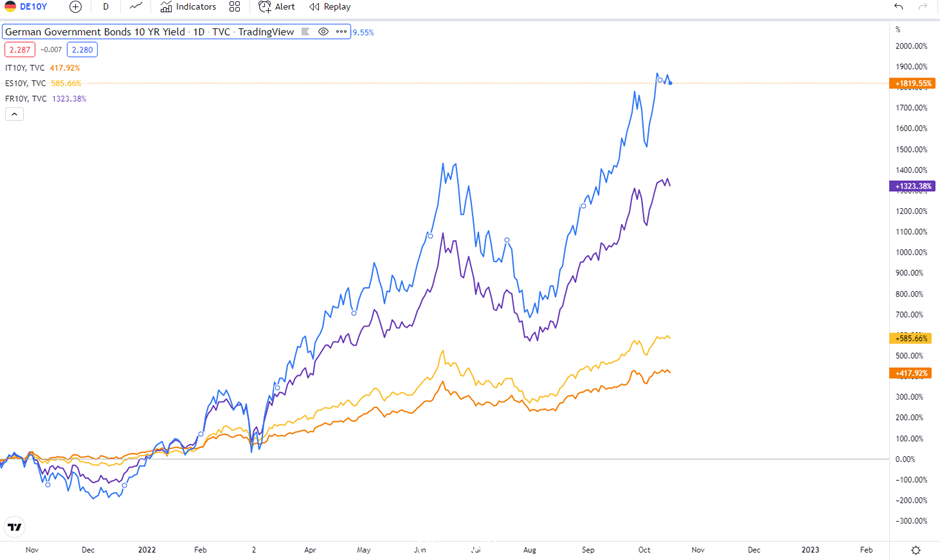The width and height of the screenshot is (940, 559).
Task: Toggle visibility eye for DE10Y series
Action: click(323, 32)
